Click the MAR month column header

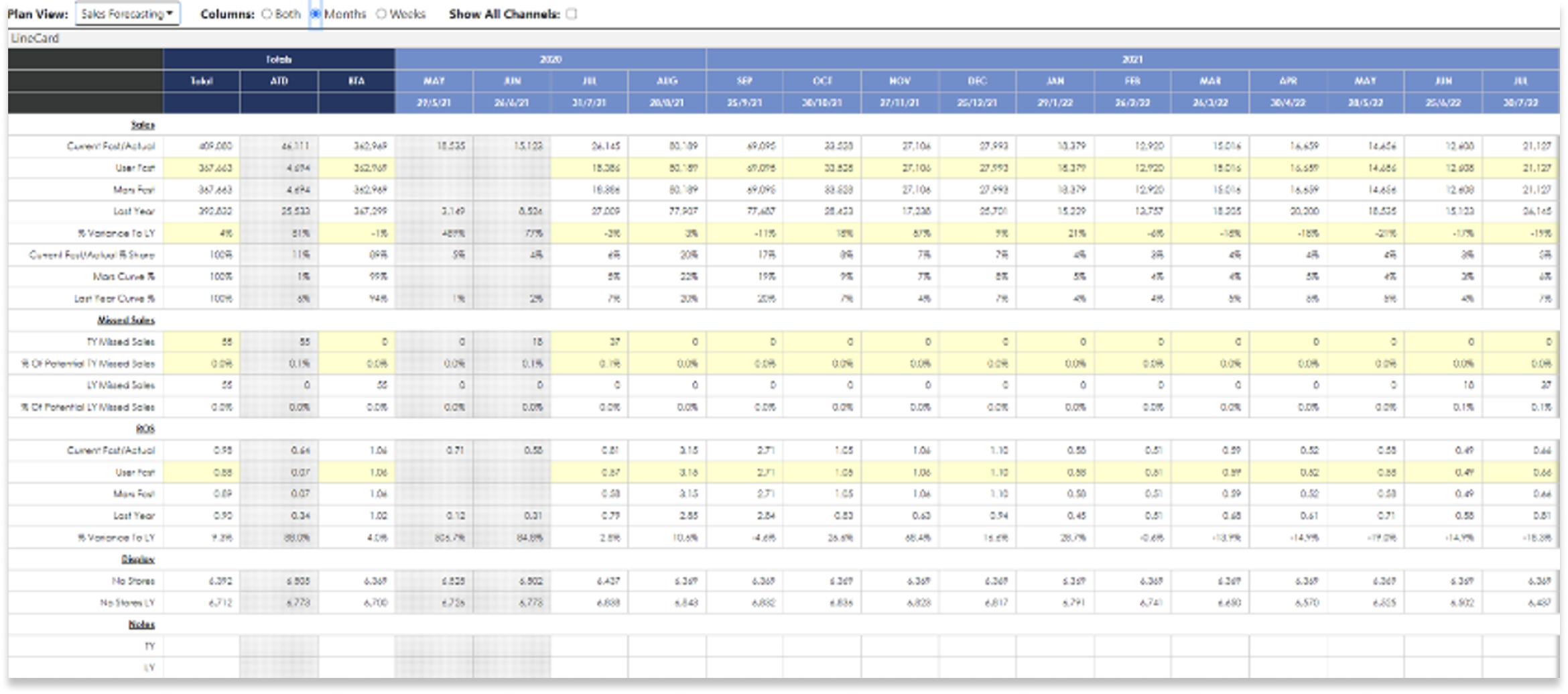click(x=1210, y=81)
